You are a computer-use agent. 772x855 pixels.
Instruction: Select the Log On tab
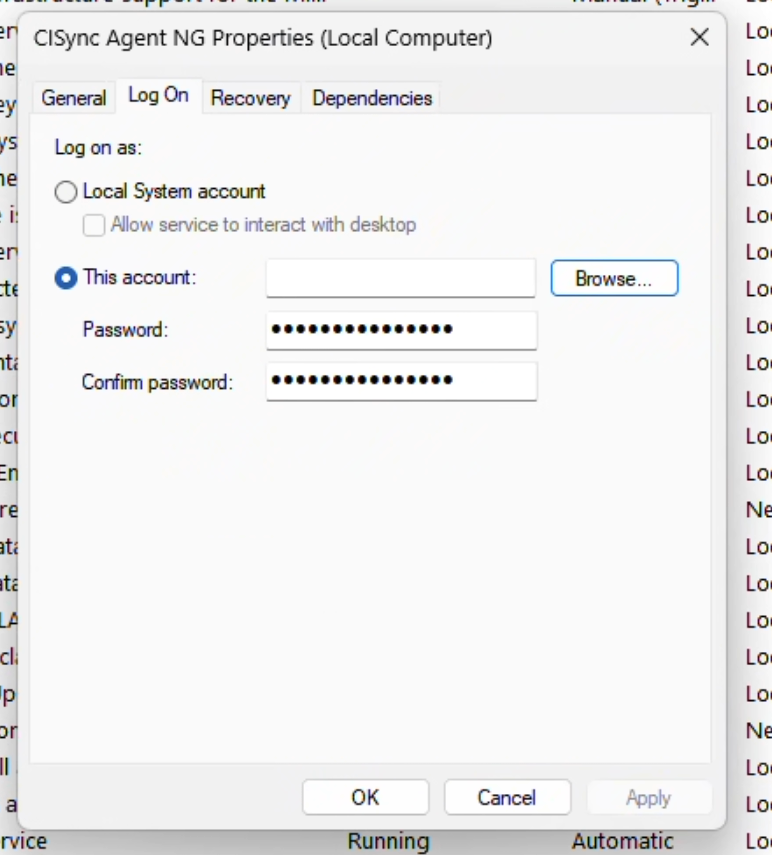pyautogui.click(x=159, y=95)
